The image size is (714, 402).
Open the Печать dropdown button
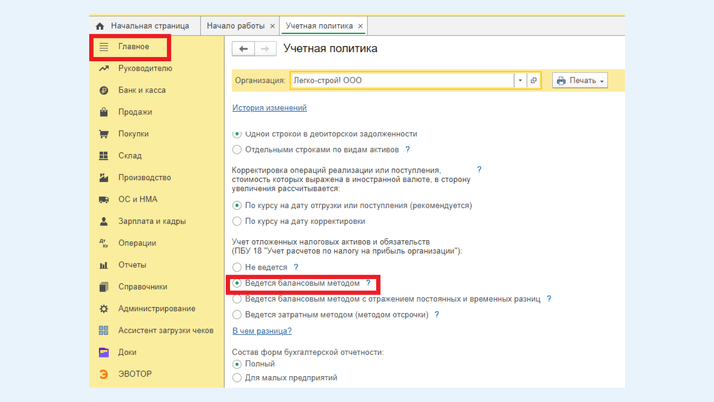coord(580,81)
